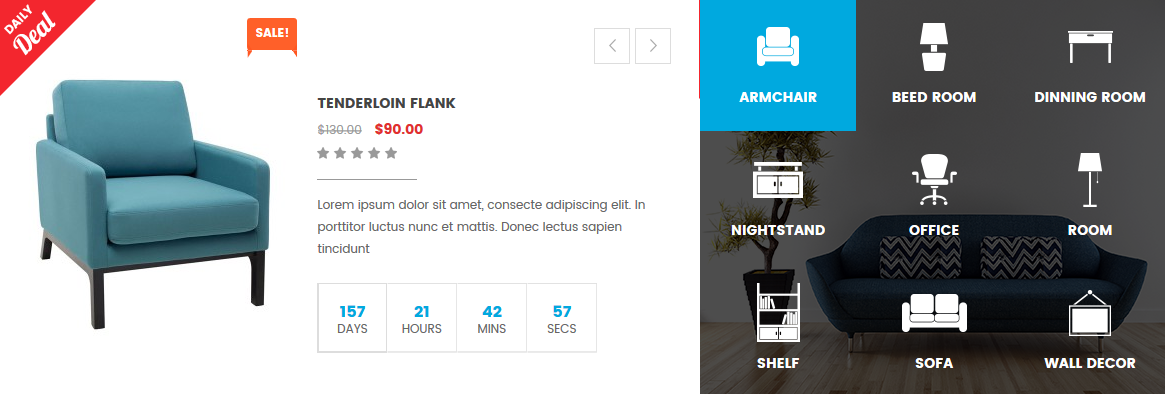Select the Office chair icon
Viewport: 1165px width, 394px height.
(x=934, y=179)
